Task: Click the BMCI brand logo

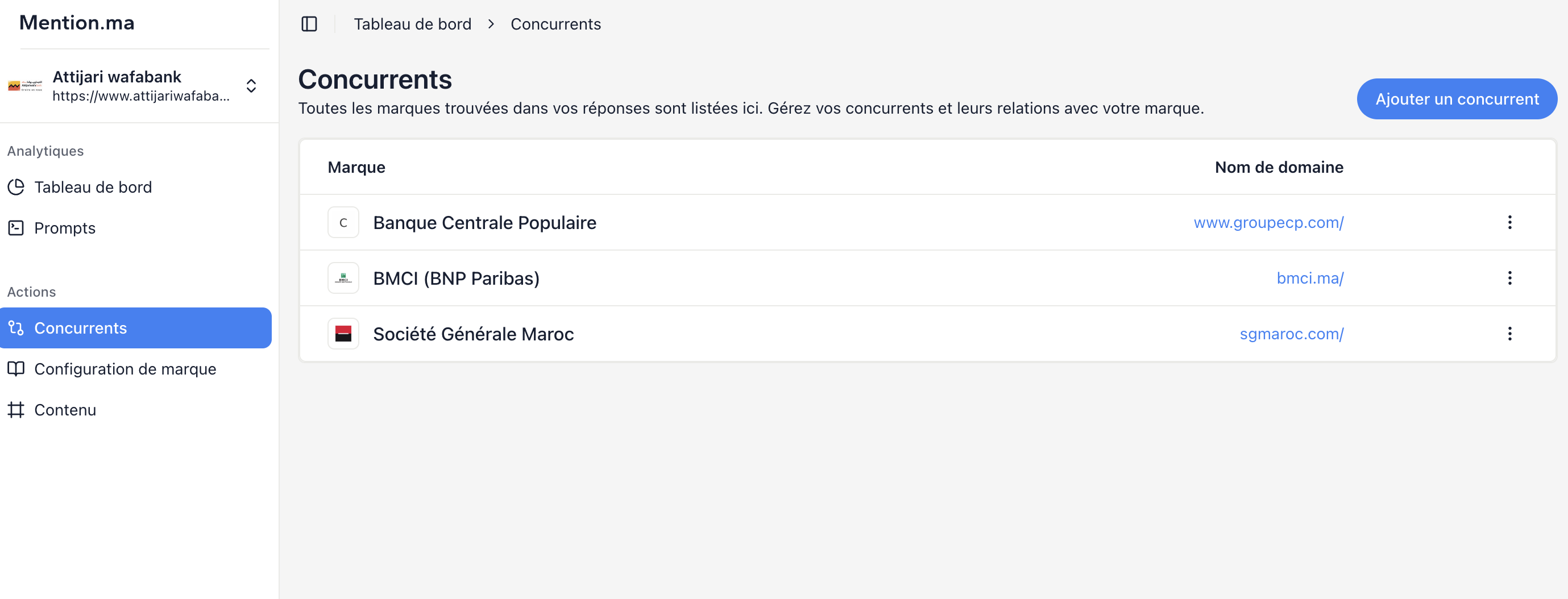Action: 343,278
